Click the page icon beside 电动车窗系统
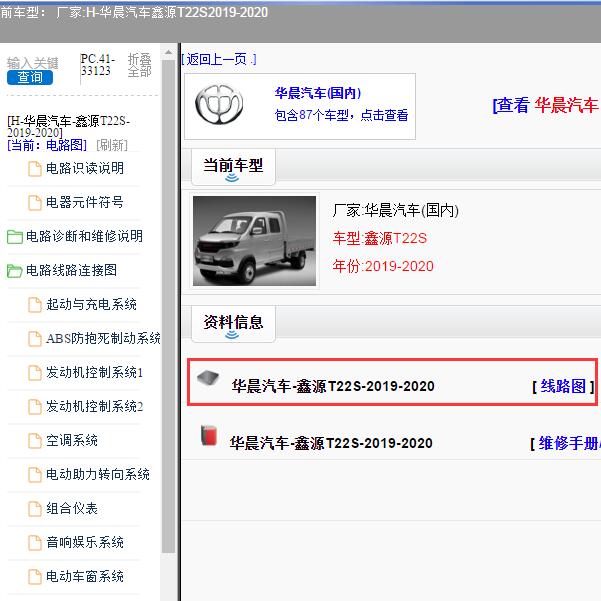The image size is (601, 601). (x=35, y=577)
